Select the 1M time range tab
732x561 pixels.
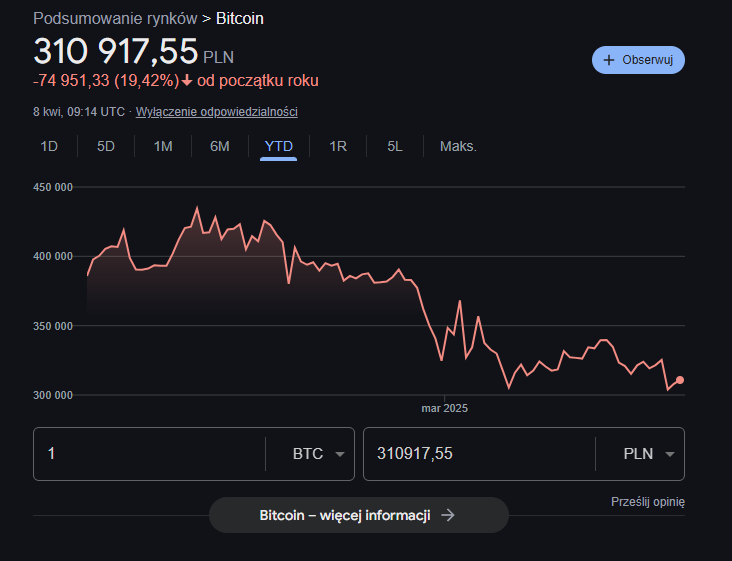tap(163, 147)
